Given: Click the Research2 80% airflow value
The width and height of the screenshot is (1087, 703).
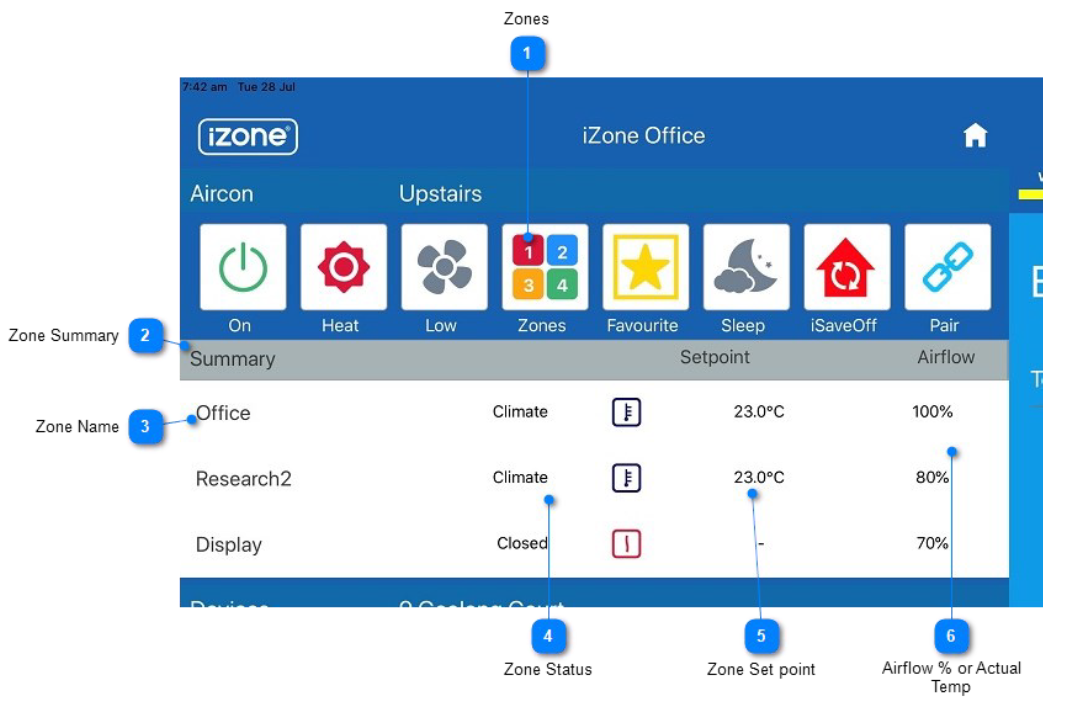Looking at the screenshot, I should [932, 478].
